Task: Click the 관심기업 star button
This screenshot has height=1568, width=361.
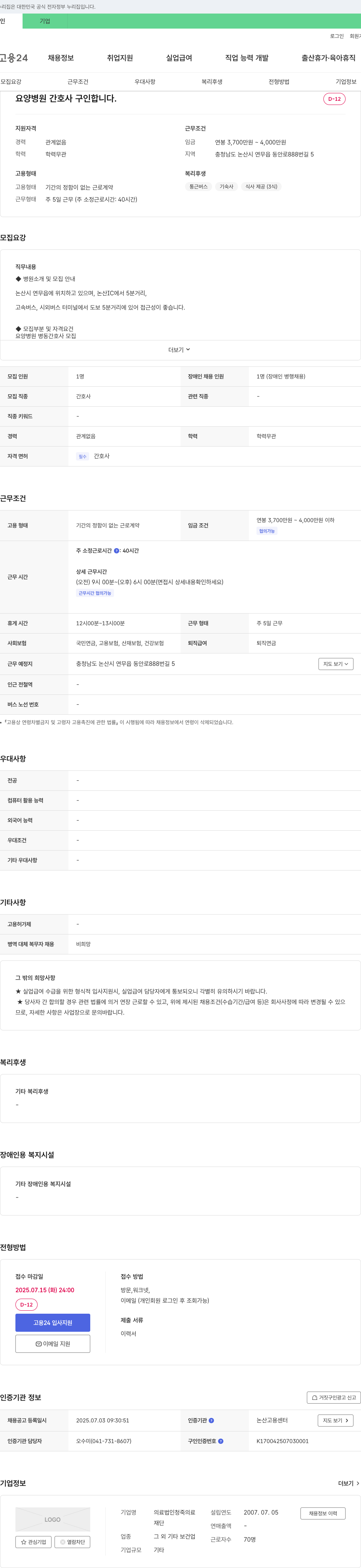Action: 33,1542
